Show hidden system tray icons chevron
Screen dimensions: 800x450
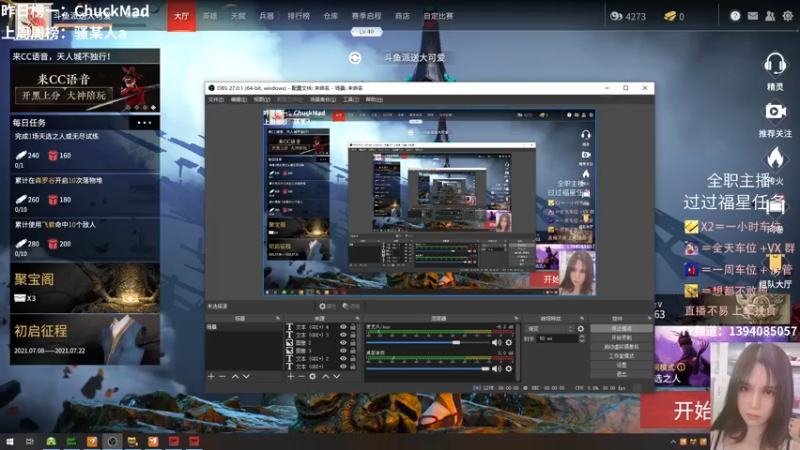pyautogui.click(x=673, y=442)
